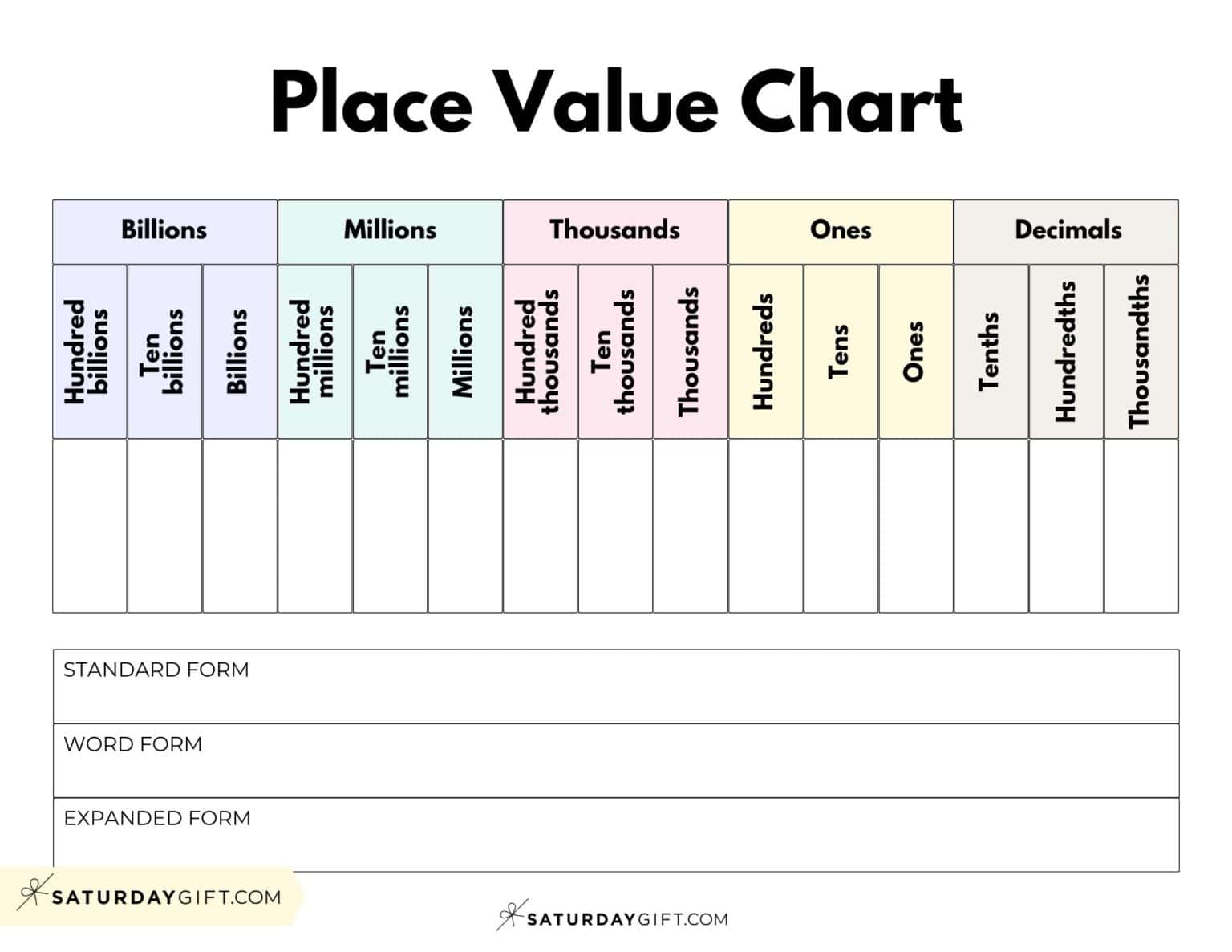Click the blank cell below Ten millions

pyautogui.click(x=390, y=526)
